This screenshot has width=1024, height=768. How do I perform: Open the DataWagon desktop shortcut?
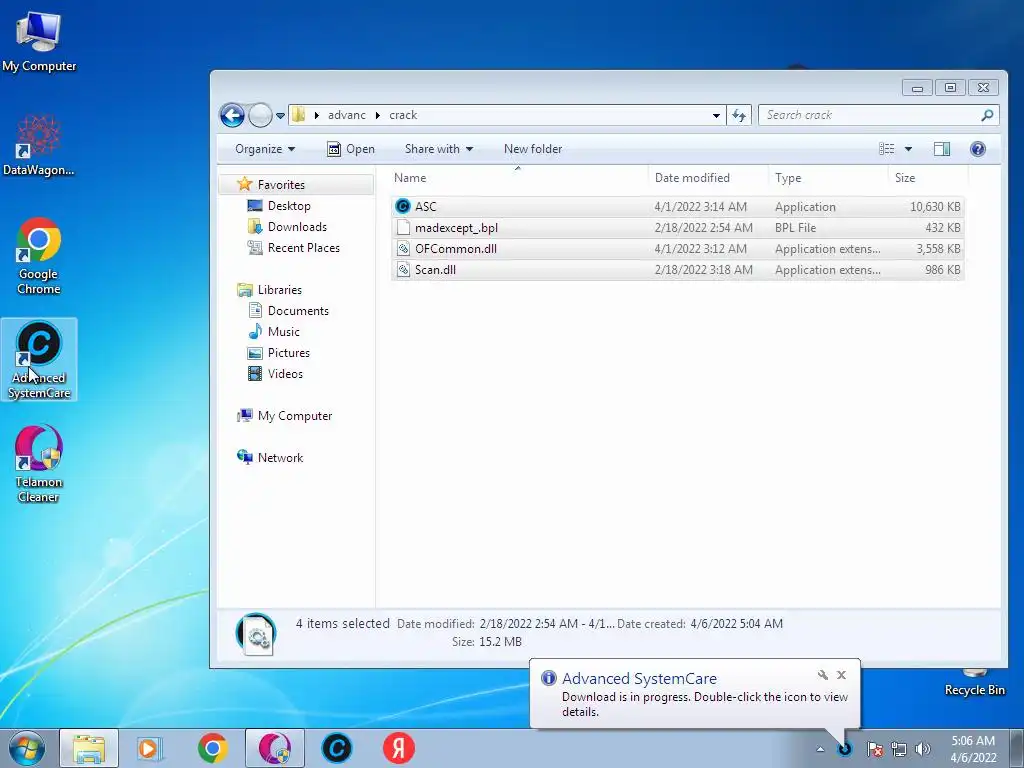tap(39, 146)
